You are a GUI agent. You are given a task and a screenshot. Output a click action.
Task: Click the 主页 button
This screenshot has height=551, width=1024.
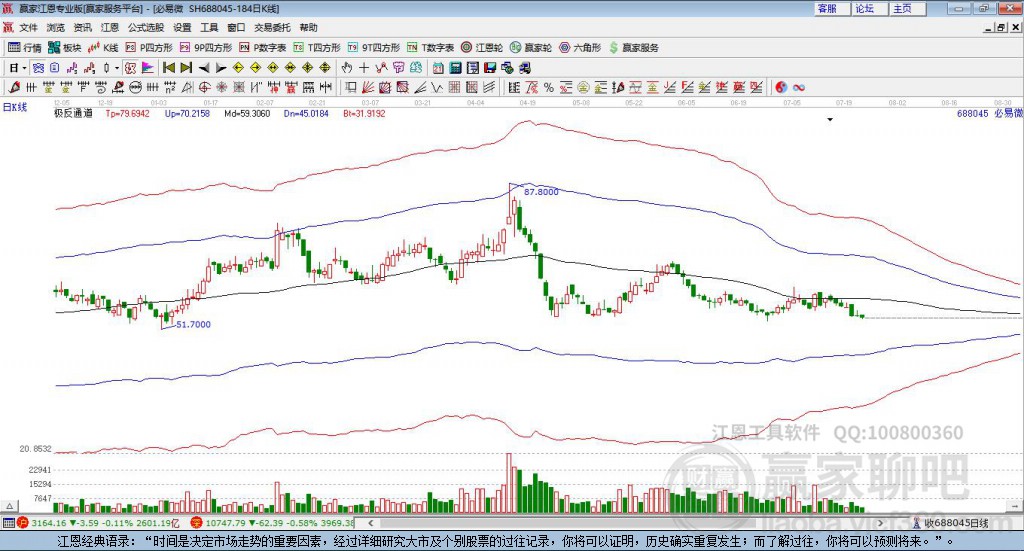tap(908, 8)
